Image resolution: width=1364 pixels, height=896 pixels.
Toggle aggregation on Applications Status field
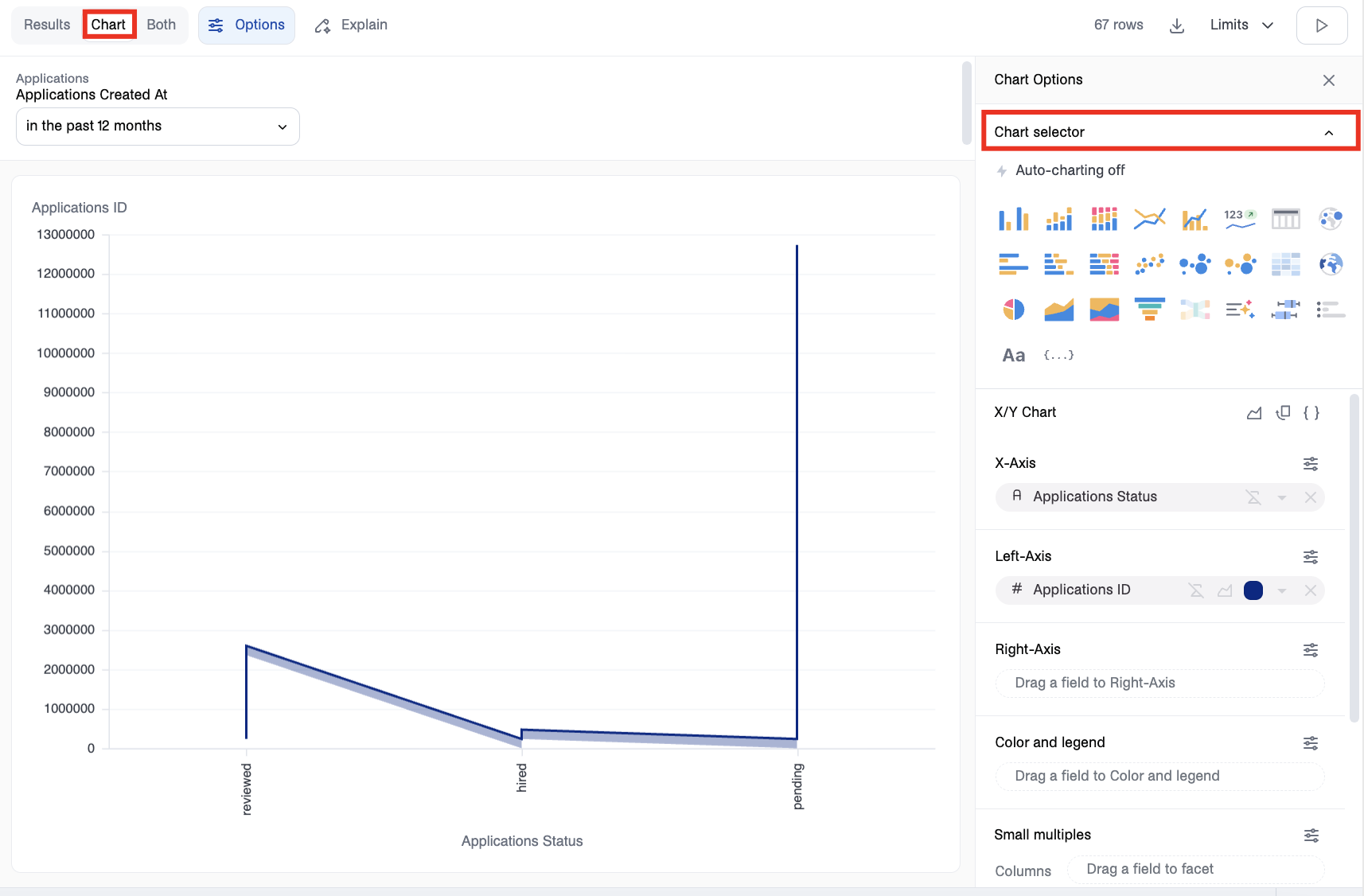(1253, 497)
